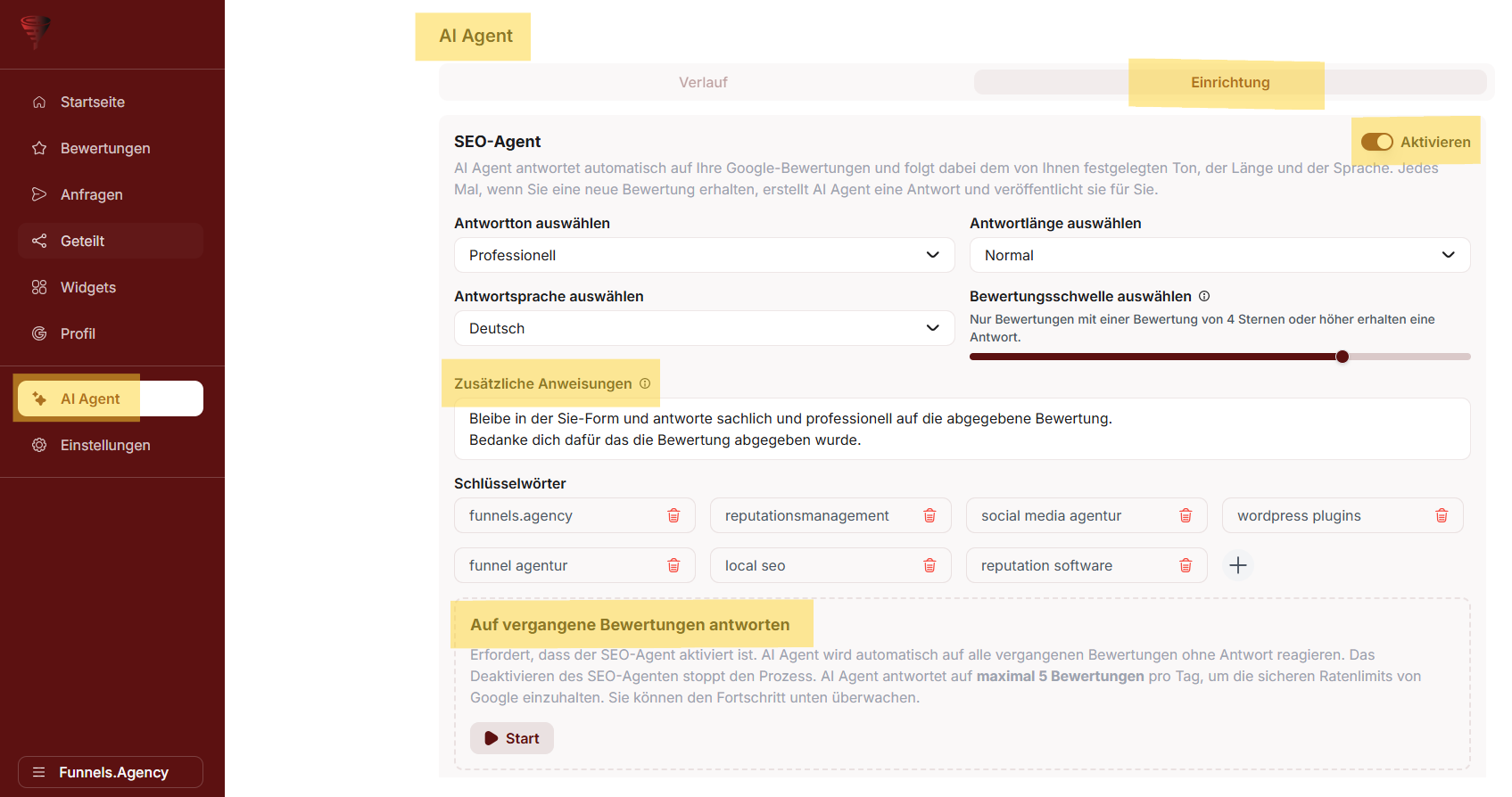The image size is (1512, 797).
Task: Expand the Antwortlänge dropdown showing Normal
Action: tap(1219, 255)
